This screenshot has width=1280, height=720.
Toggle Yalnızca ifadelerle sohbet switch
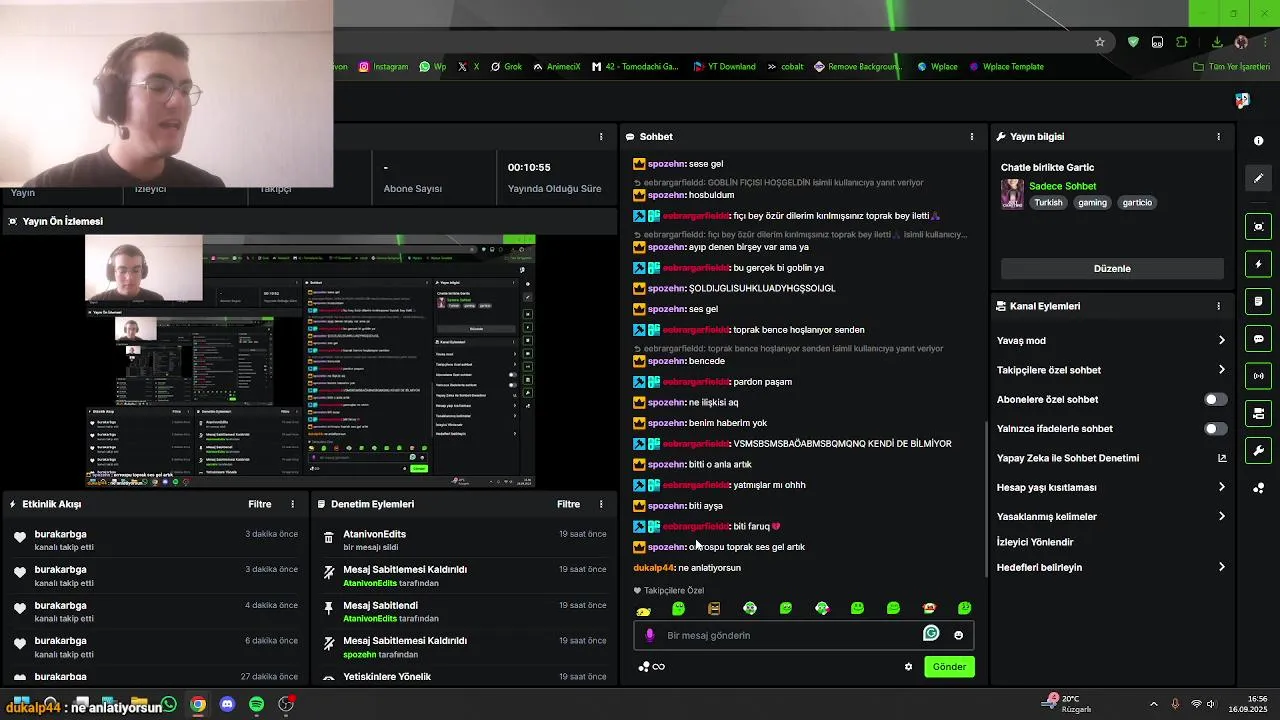tap(1215, 429)
